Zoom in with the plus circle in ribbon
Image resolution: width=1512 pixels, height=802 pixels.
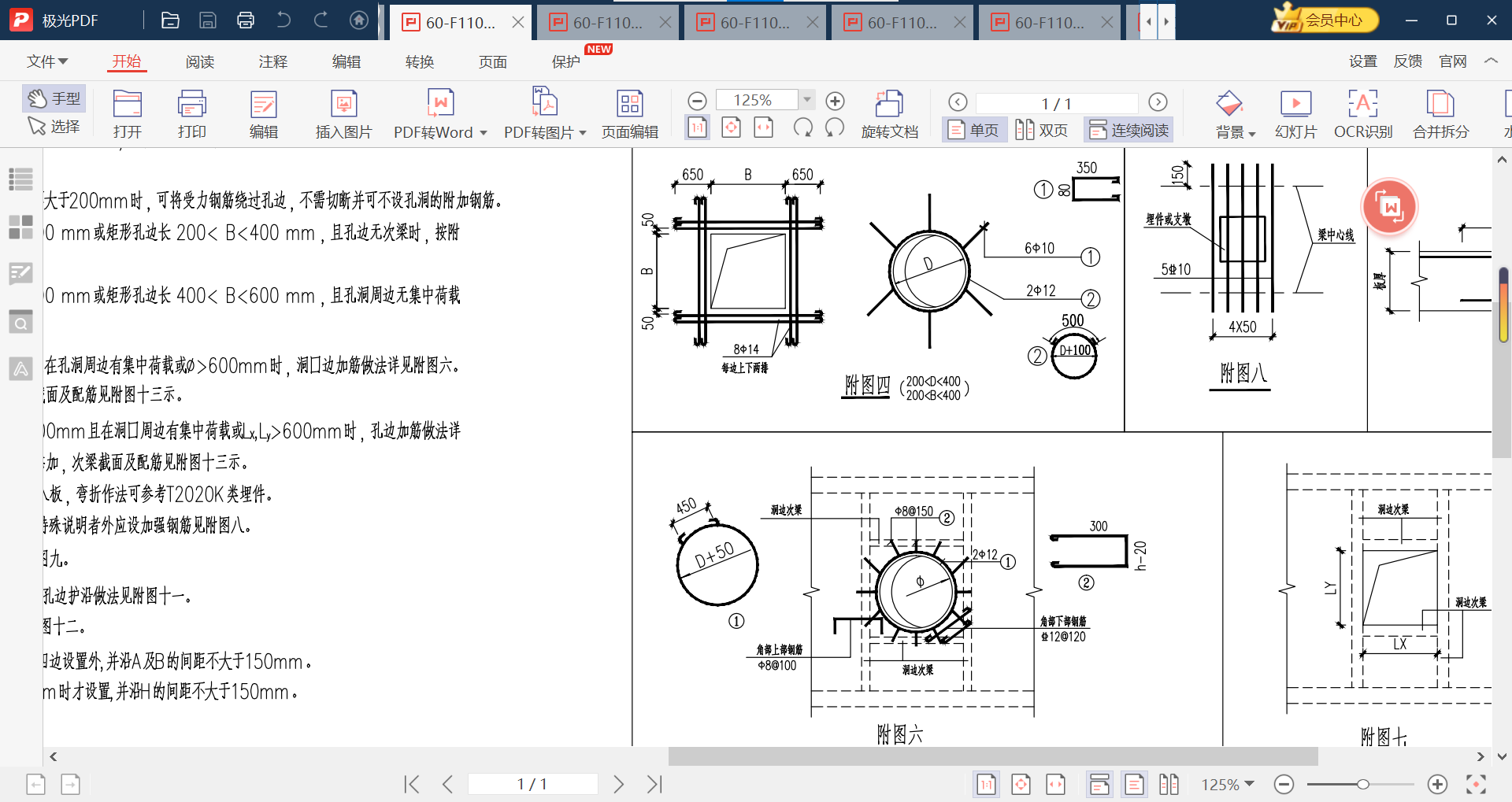tap(836, 101)
